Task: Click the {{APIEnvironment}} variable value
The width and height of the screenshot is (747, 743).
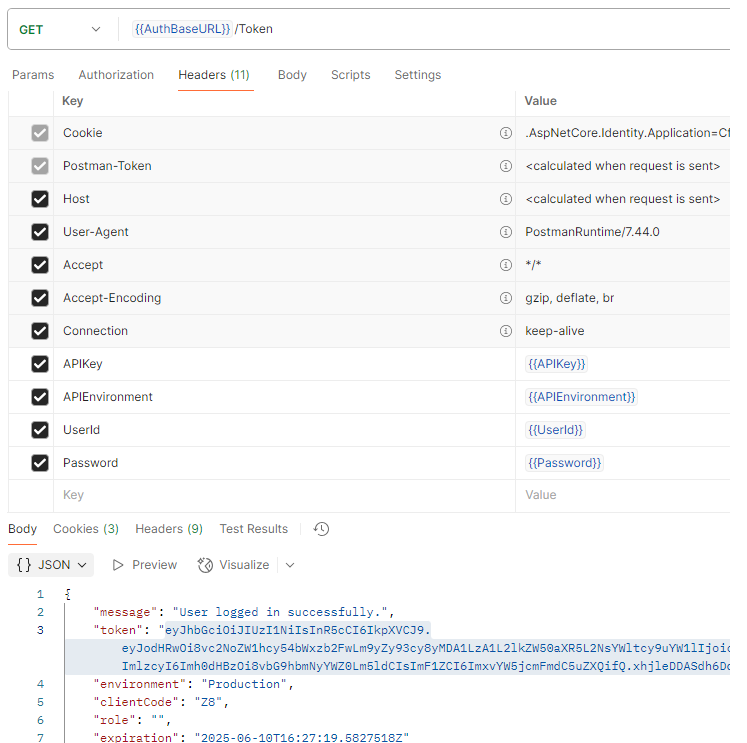Action: (581, 397)
